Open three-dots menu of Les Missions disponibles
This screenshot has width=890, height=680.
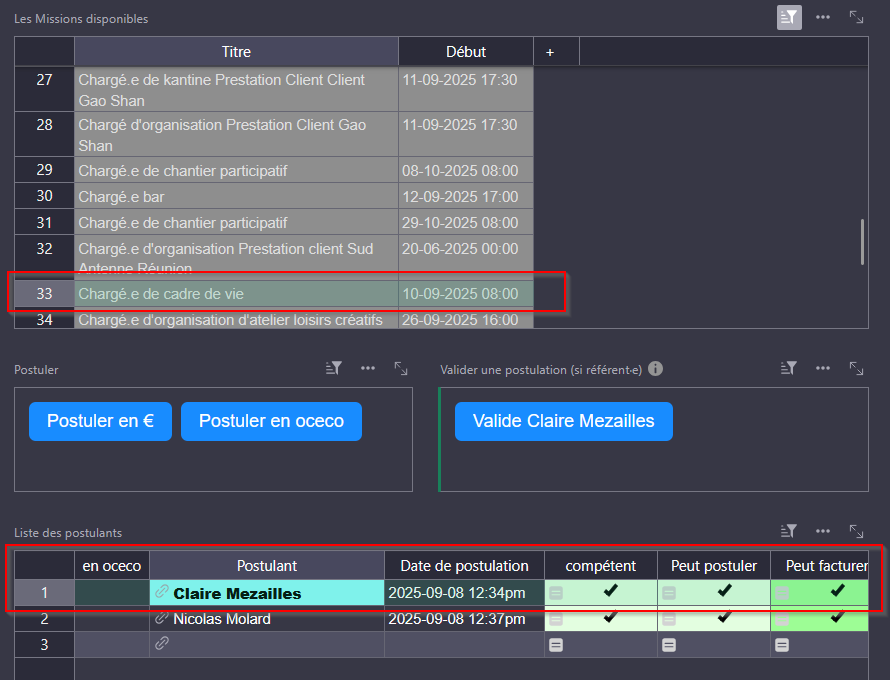coord(823,17)
